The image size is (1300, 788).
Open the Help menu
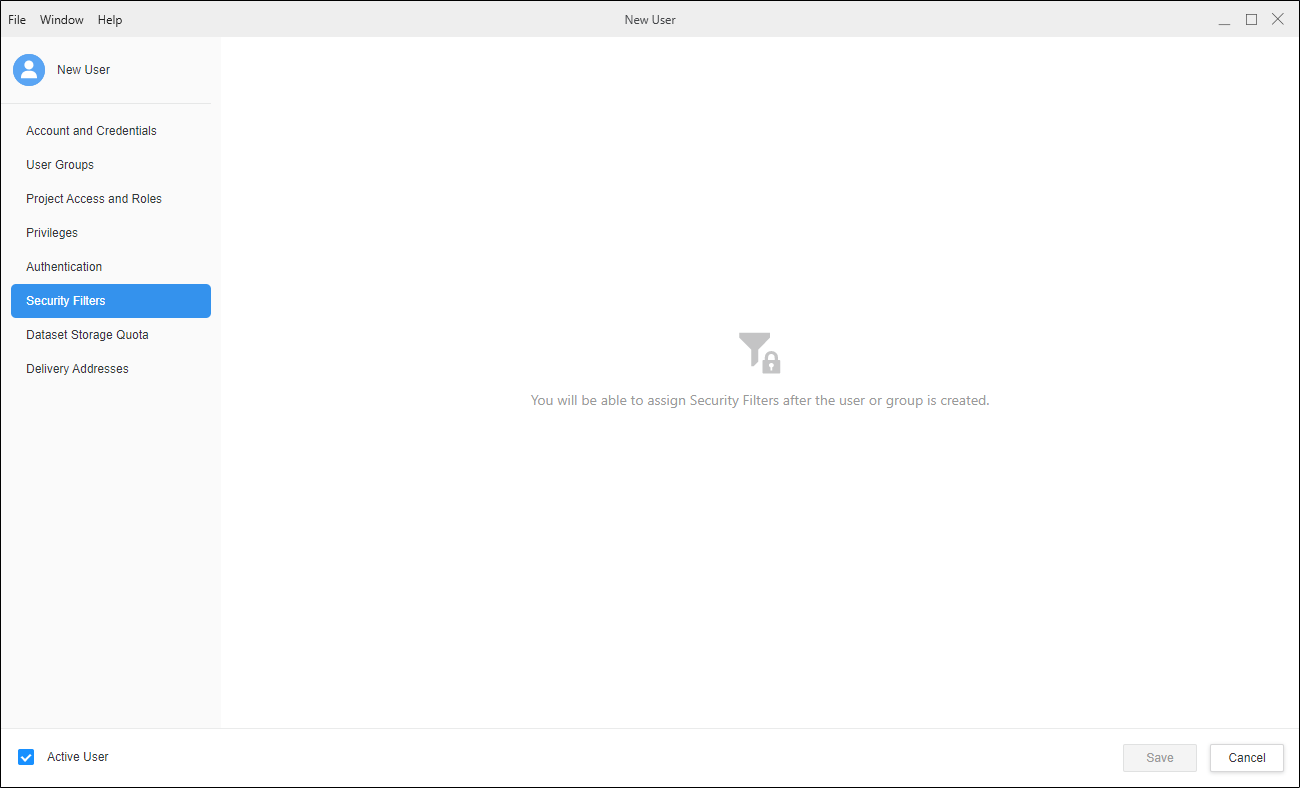[x=110, y=20]
